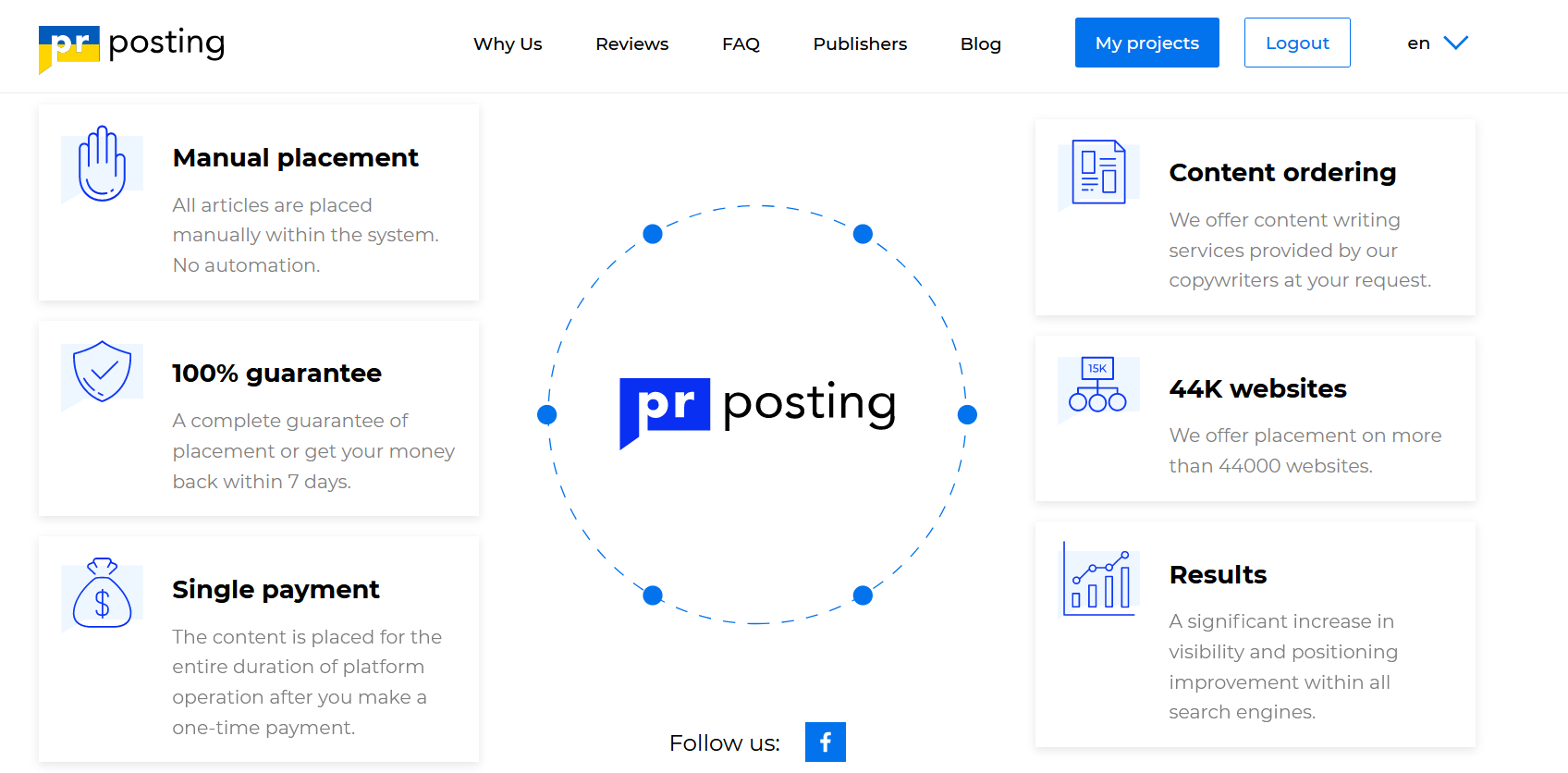The width and height of the screenshot is (1568, 773).
Task: Go to the Reviews section
Action: [x=631, y=44]
